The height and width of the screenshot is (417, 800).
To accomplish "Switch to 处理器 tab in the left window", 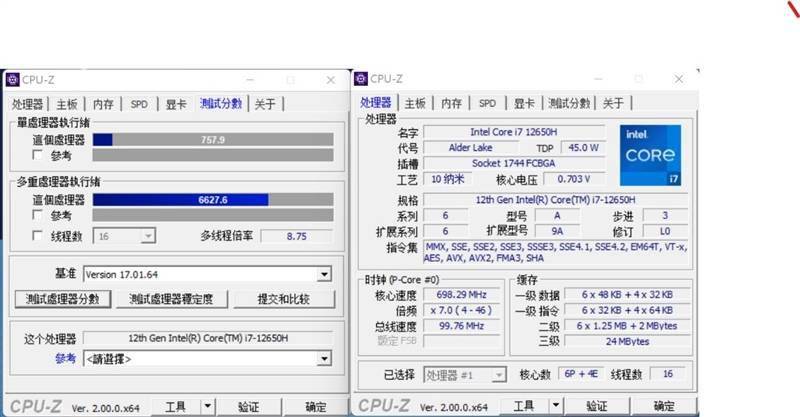I will (x=27, y=104).
